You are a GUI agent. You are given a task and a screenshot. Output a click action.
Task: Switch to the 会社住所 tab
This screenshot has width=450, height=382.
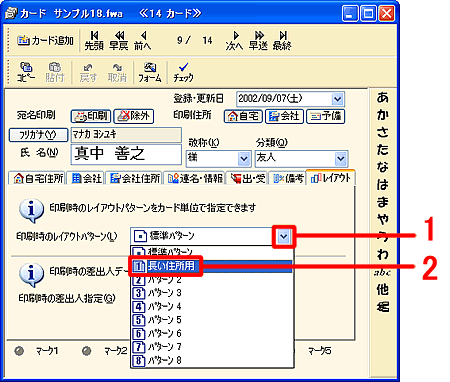[x=134, y=178]
